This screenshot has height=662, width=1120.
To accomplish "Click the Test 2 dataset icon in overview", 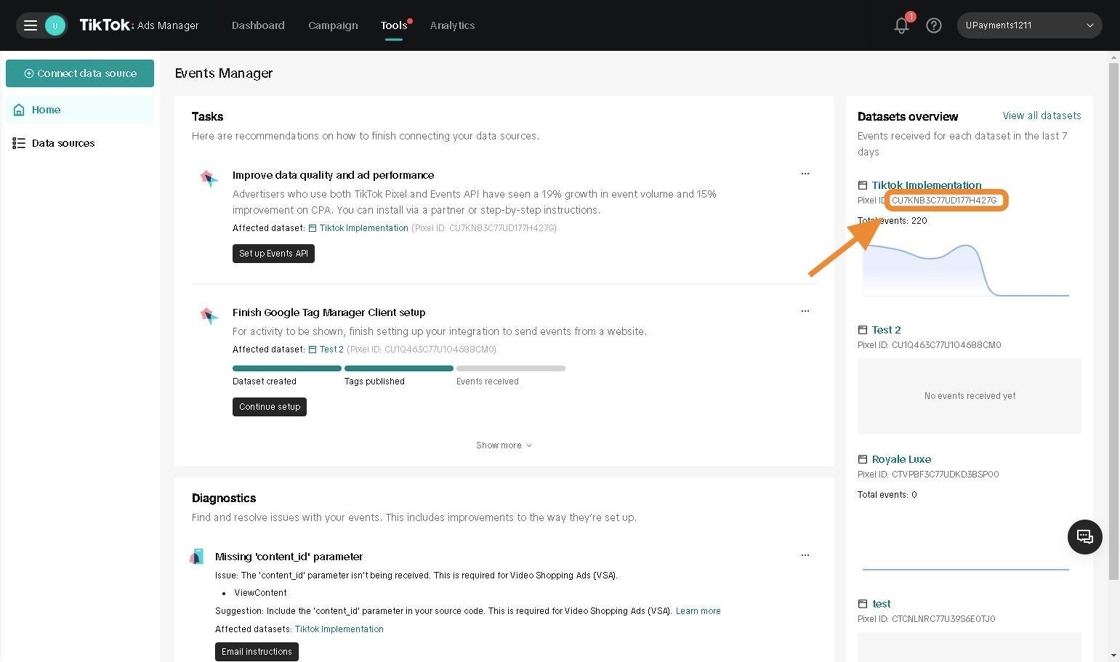I will click(x=862, y=330).
